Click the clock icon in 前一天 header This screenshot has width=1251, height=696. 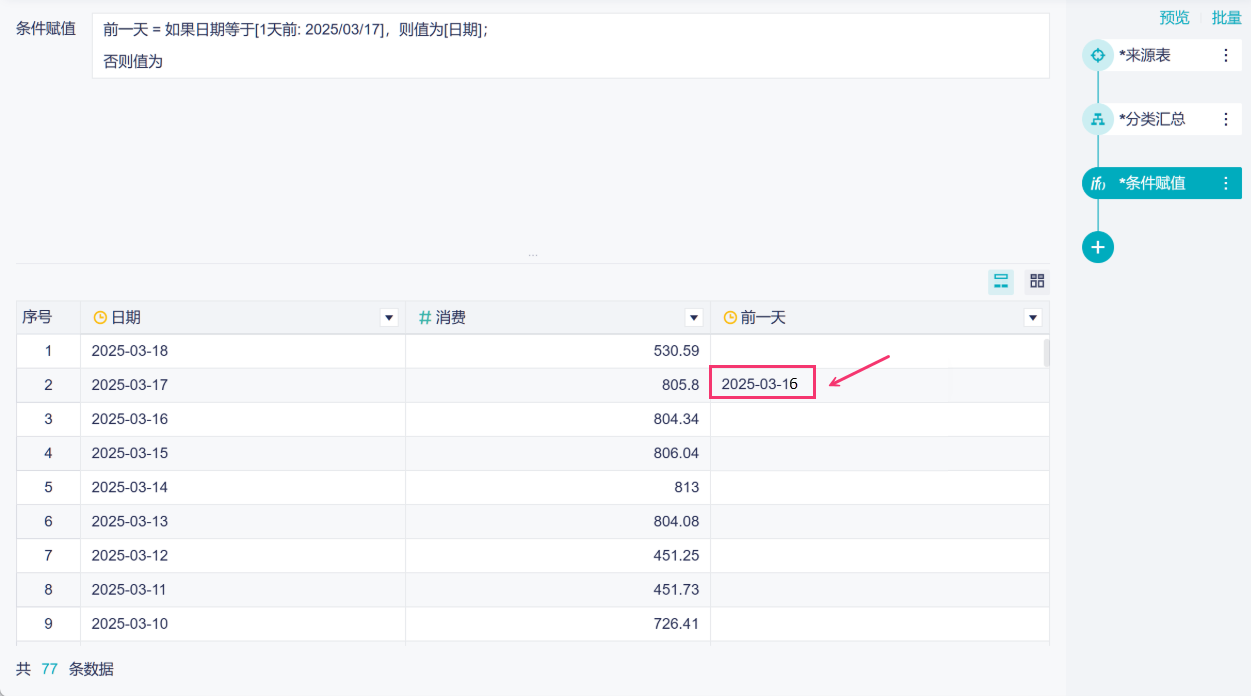[730, 318]
